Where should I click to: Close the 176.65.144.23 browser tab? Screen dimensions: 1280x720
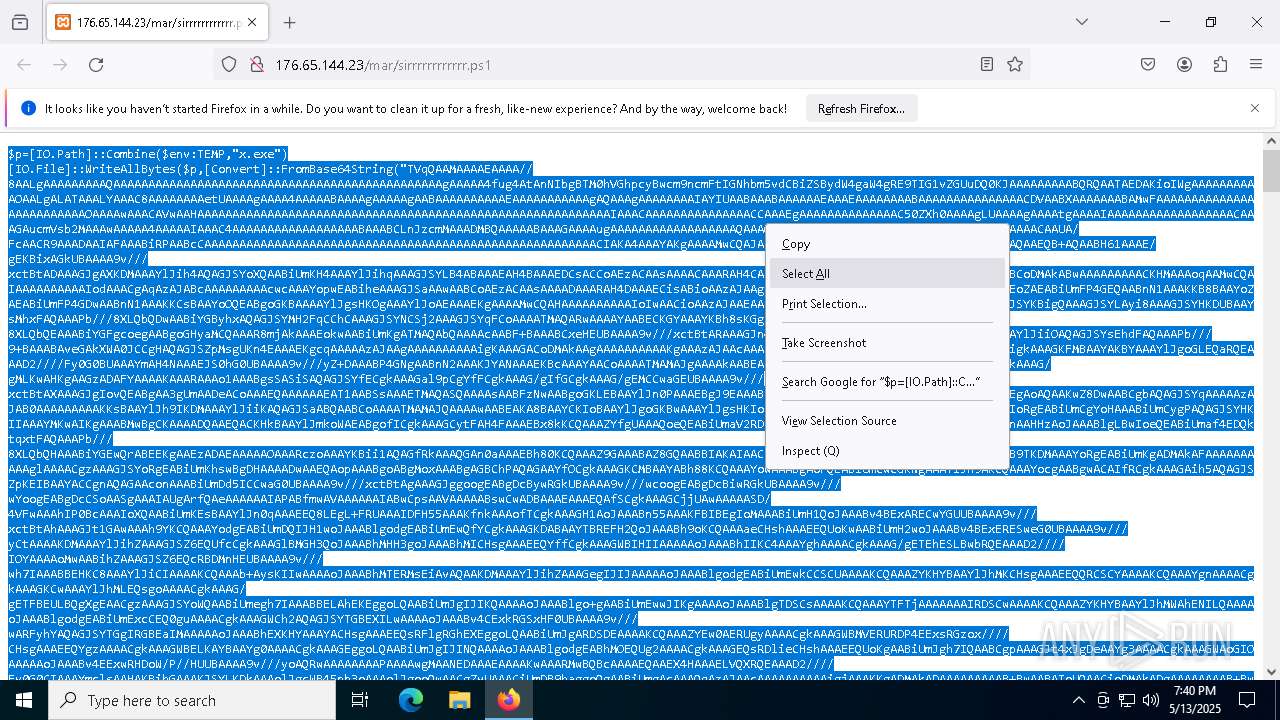253,22
